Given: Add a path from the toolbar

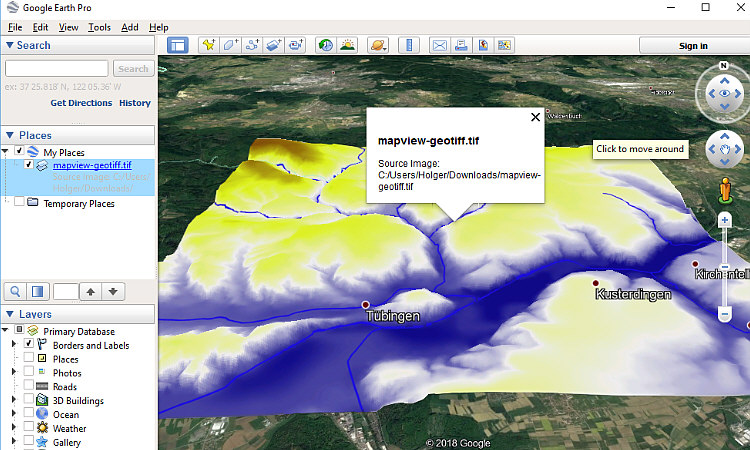Looking at the screenshot, I should coord(252,45).
